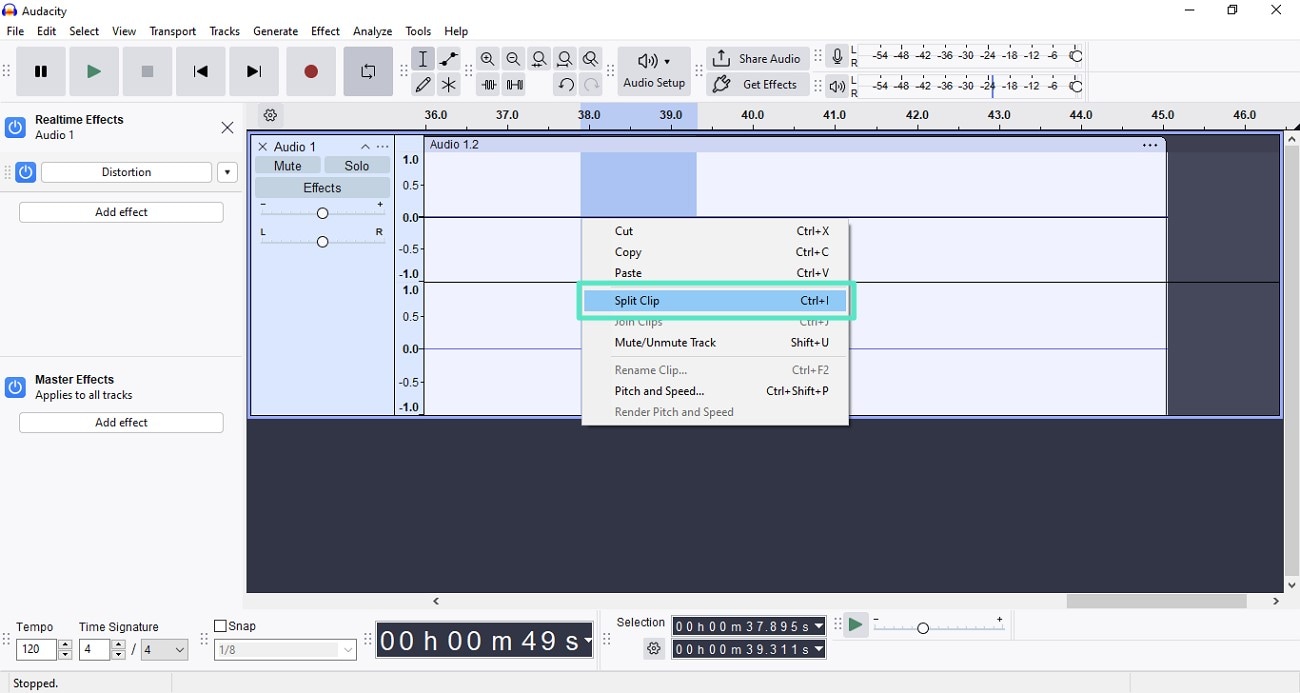This screenshot has height=693, width=1300.
Task: Click Add effect under Realtime Effects
Action: 121,212
